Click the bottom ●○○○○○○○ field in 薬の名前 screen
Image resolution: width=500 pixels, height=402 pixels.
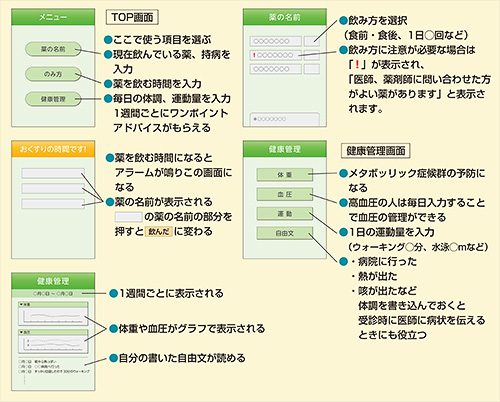click(x=285, y=119)
